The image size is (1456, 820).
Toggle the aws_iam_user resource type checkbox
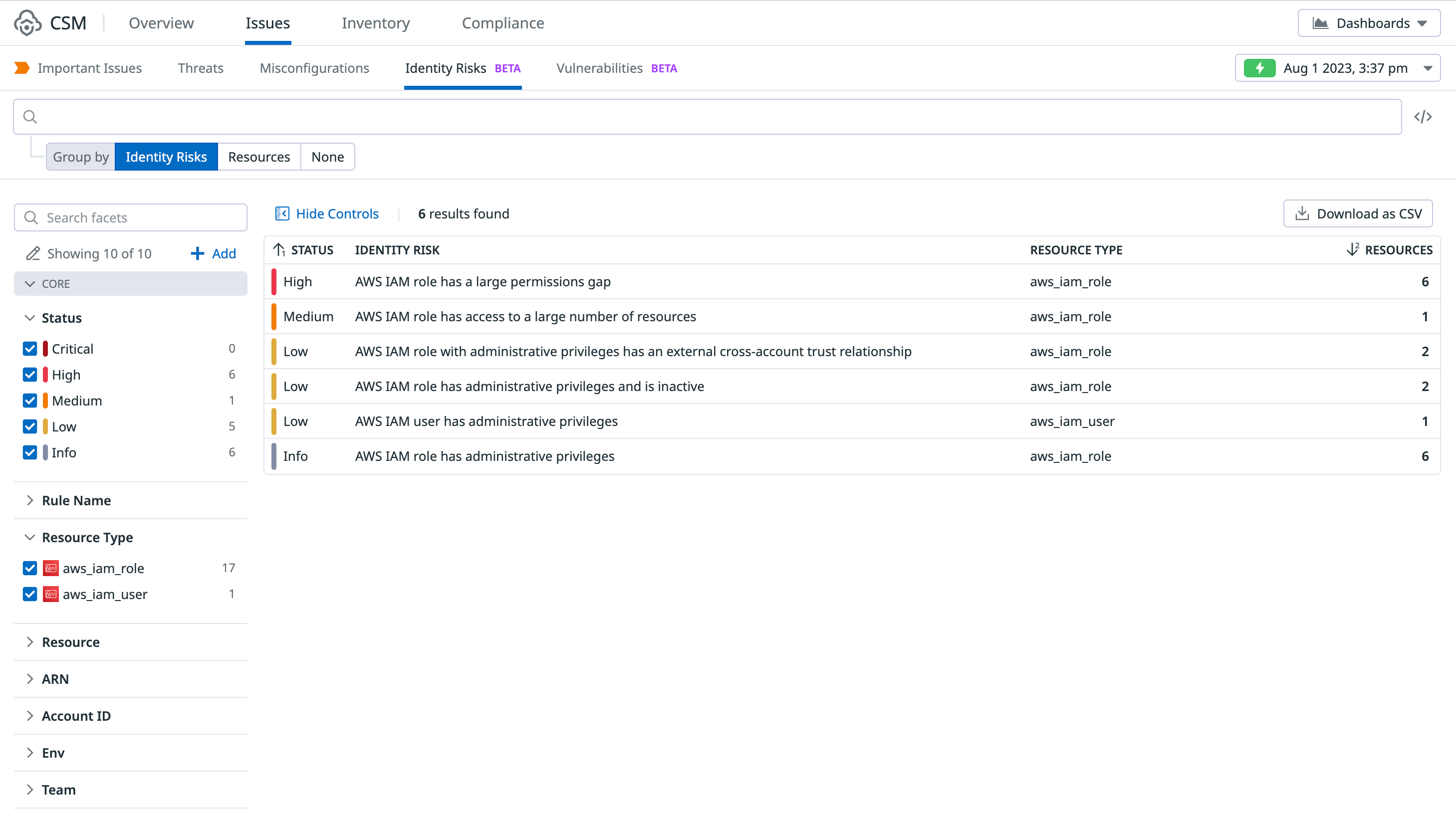point(30,594)
